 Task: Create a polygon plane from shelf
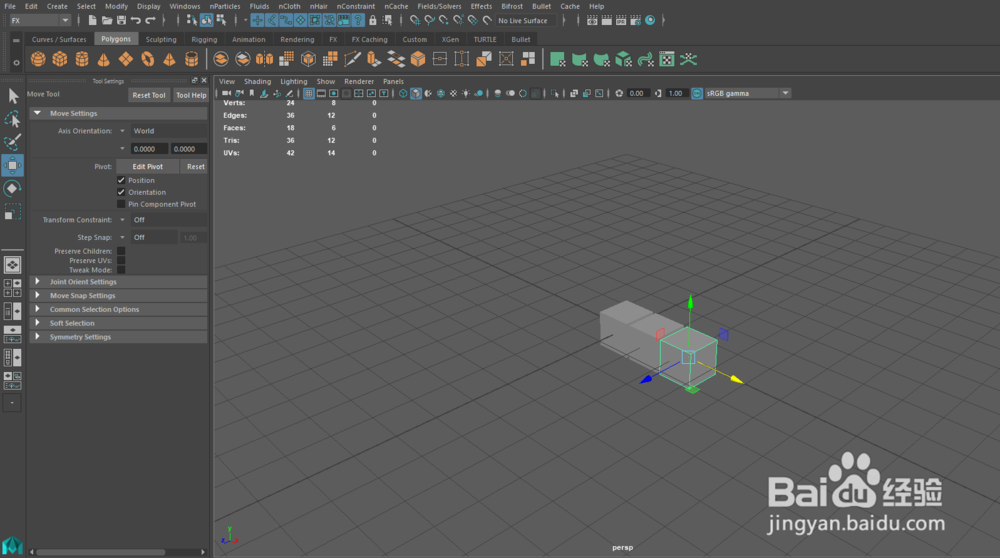[x=126, y=59]
